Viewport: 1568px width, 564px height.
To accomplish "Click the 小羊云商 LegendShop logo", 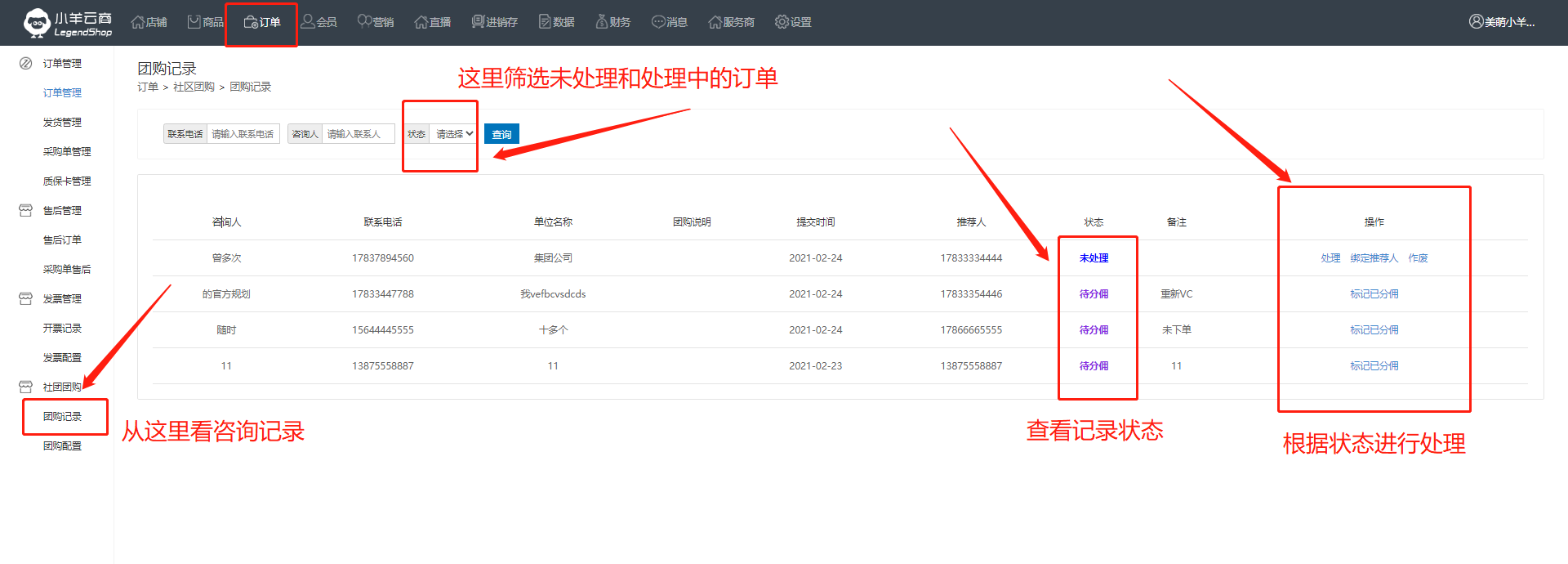I will [x=67, y=23].
